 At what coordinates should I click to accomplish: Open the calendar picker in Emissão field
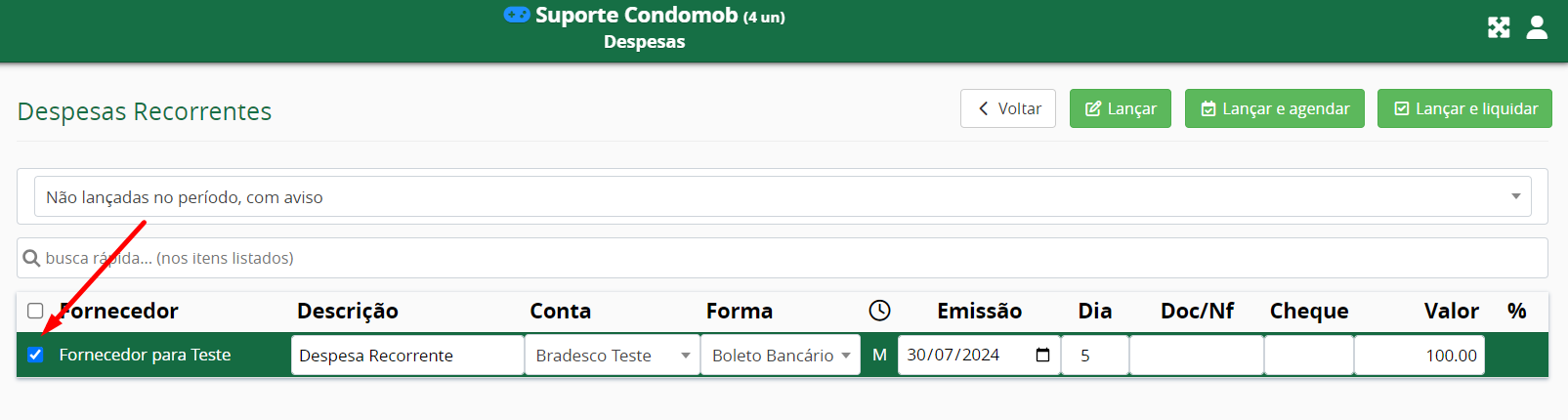1042,355
